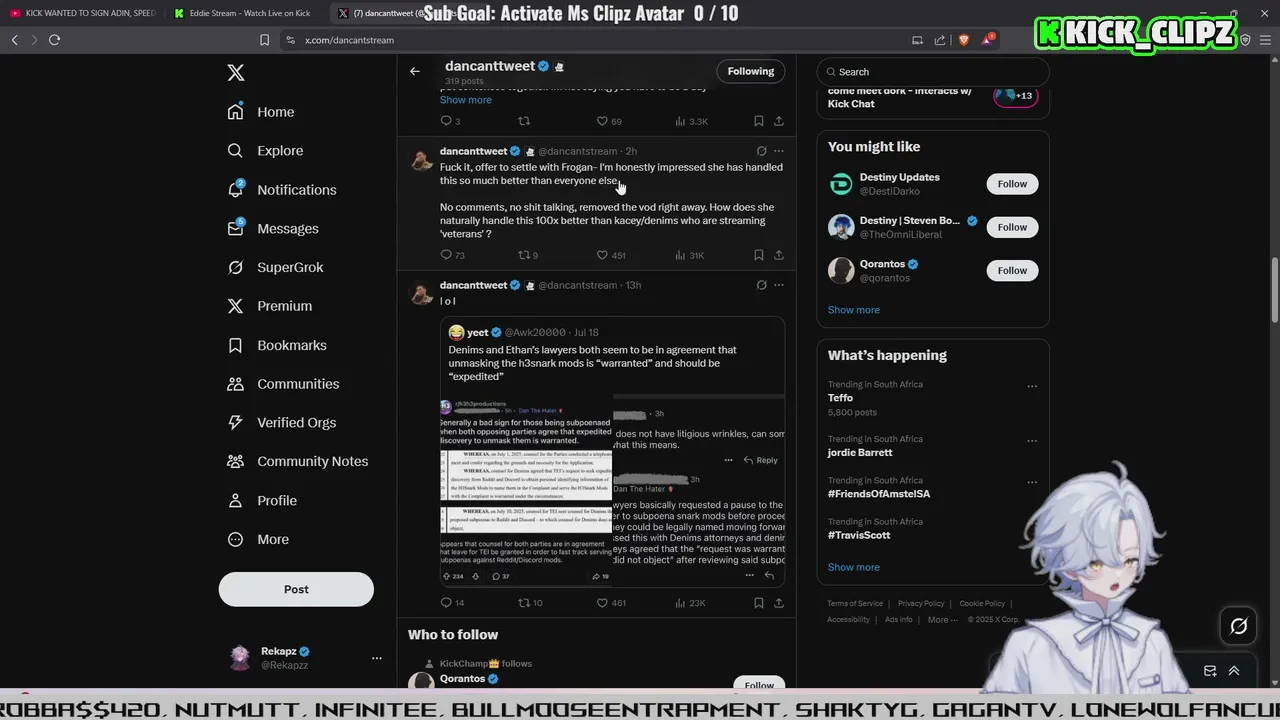Show more trends in What's happening
The width and height of the screenshot is (1280, 720).
[x=854, y=567]
